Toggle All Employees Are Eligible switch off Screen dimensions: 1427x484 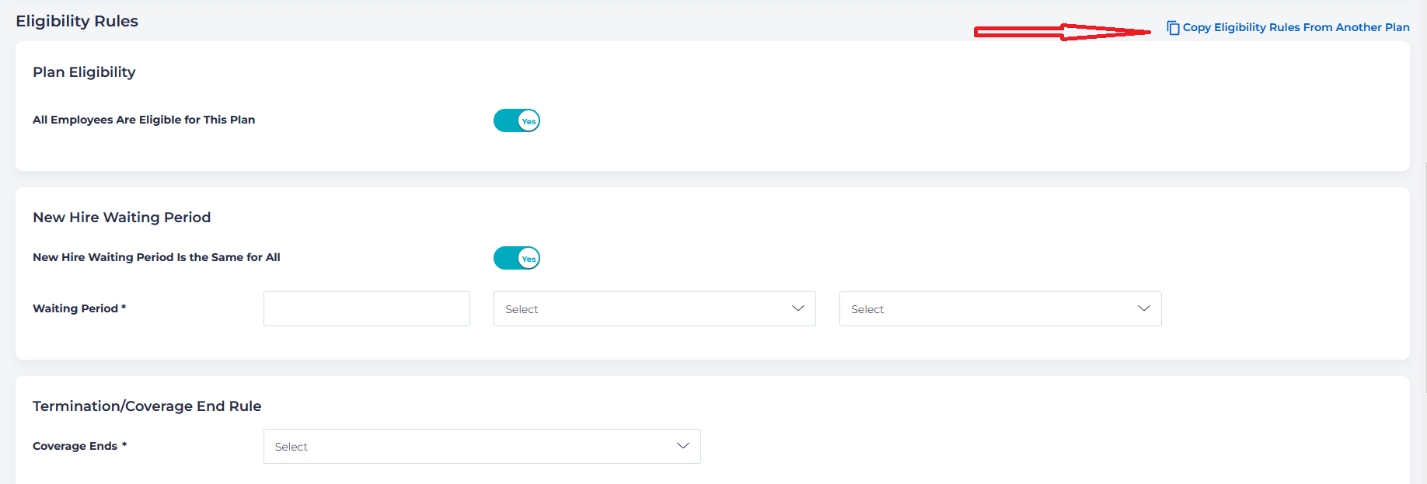coord(516,121)
